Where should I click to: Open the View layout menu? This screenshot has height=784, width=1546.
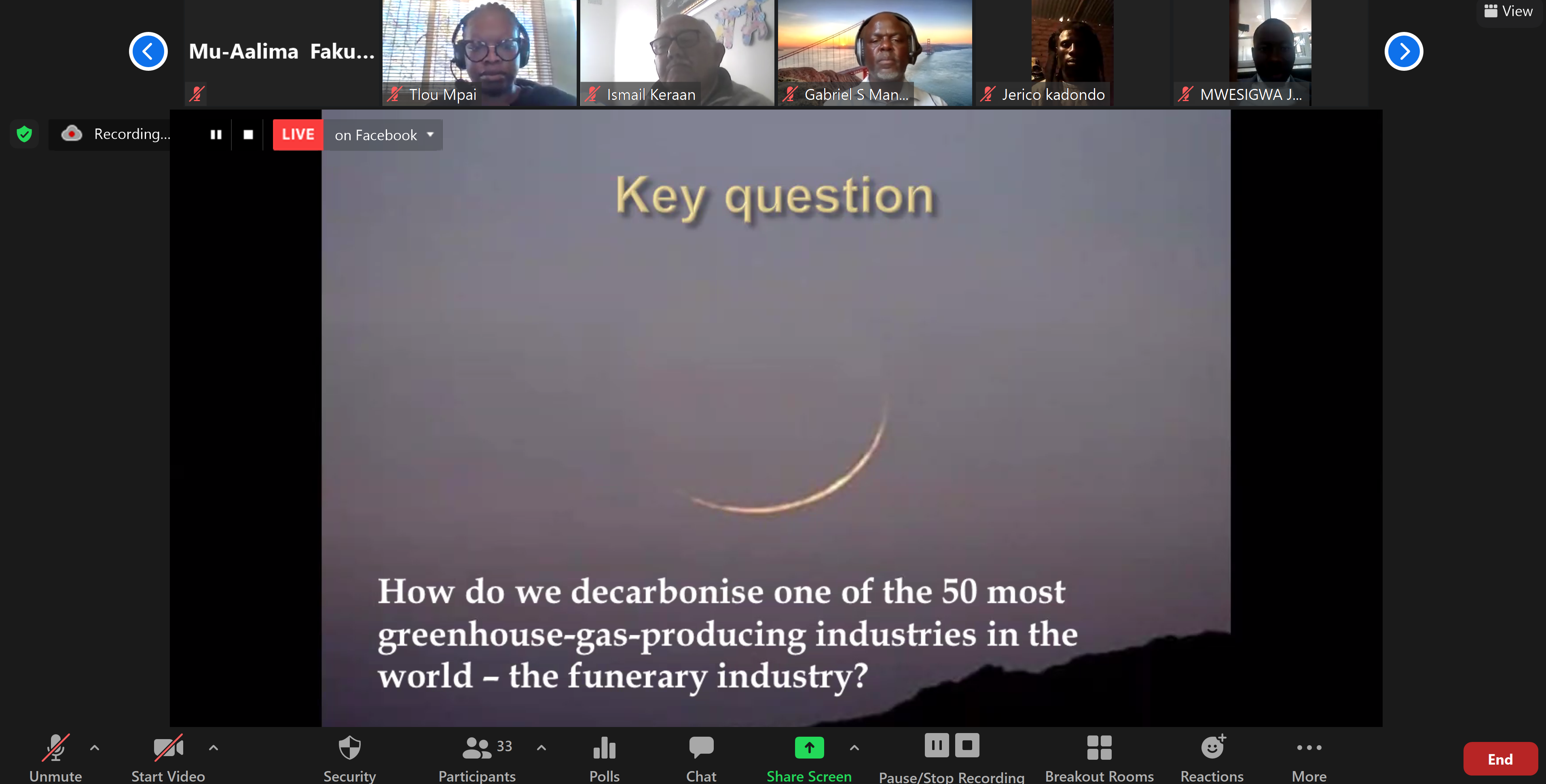(1508, 11)
